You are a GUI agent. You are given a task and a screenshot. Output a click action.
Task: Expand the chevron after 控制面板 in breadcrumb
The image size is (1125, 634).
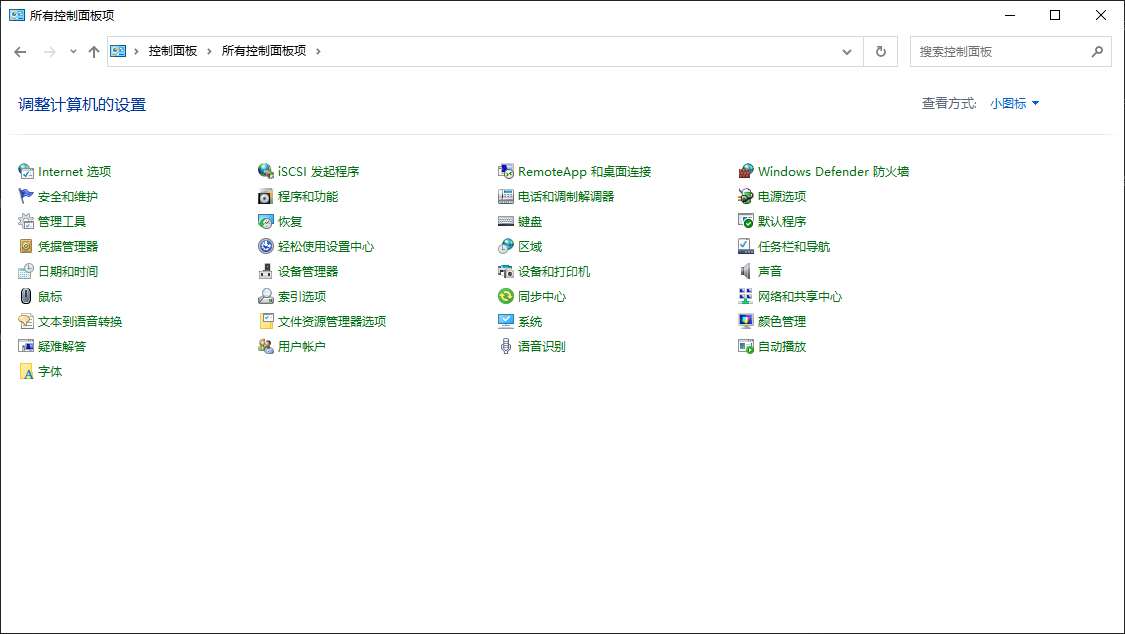click(x=210, y=51)
